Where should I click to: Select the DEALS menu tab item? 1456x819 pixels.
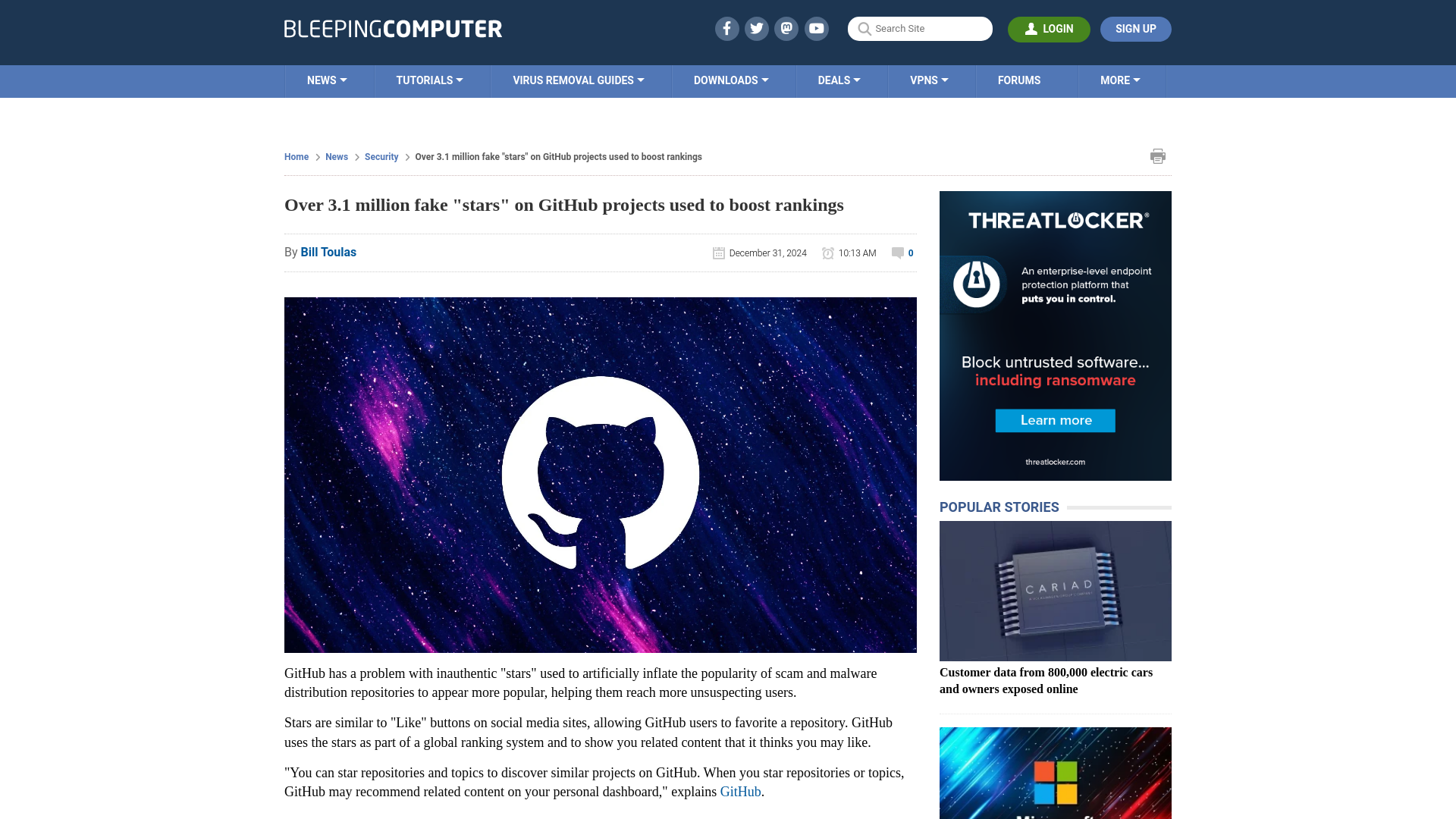pyautogui.click(x=839, y=80)
